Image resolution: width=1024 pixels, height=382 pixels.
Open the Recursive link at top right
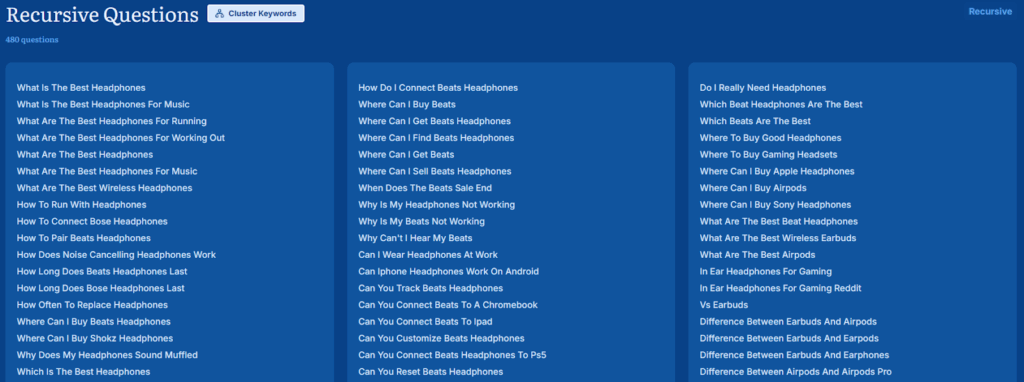pyautogui.click(x=990, y=11)
